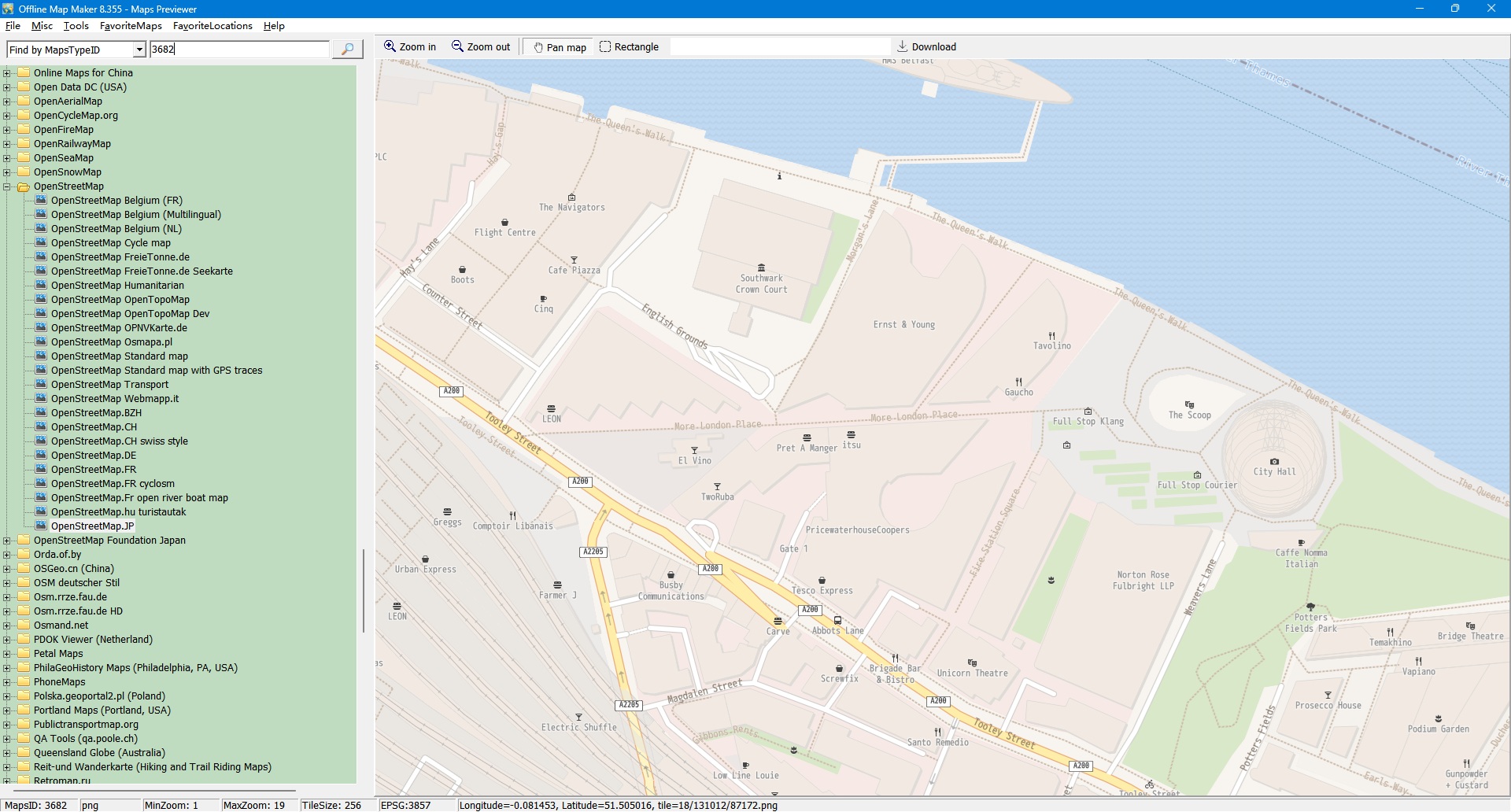Viewport: 1511px width, 812px height.
Task: Select the Zoom in tool
Action: (409, 46)
